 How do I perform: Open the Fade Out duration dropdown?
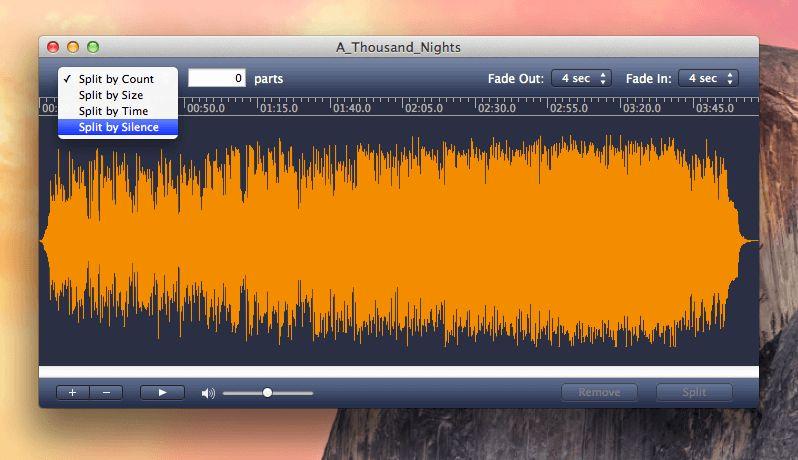581,78
